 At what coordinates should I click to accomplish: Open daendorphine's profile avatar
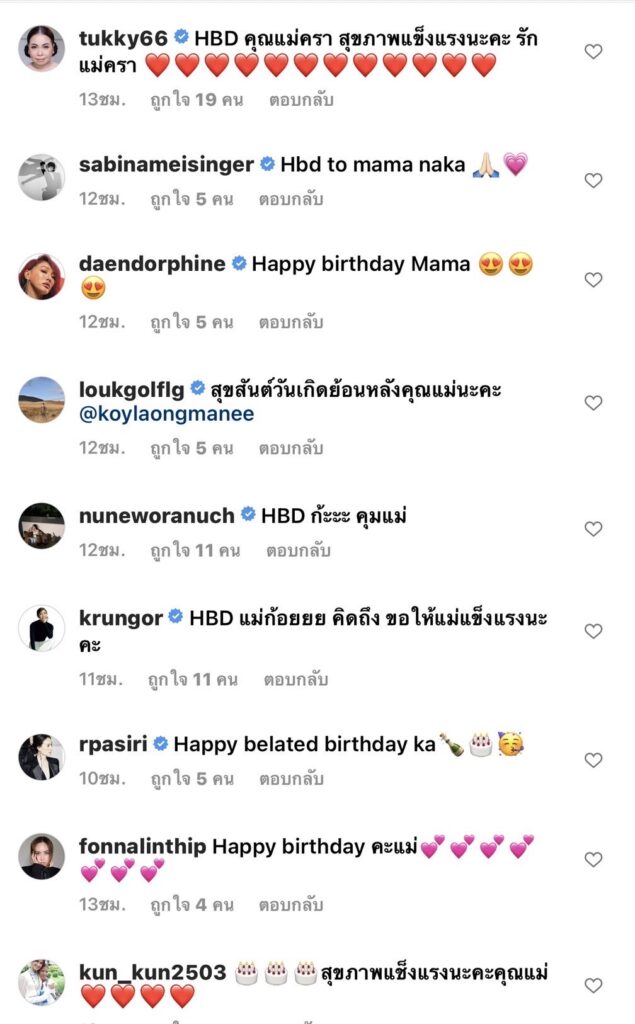(x=42, y=277)
